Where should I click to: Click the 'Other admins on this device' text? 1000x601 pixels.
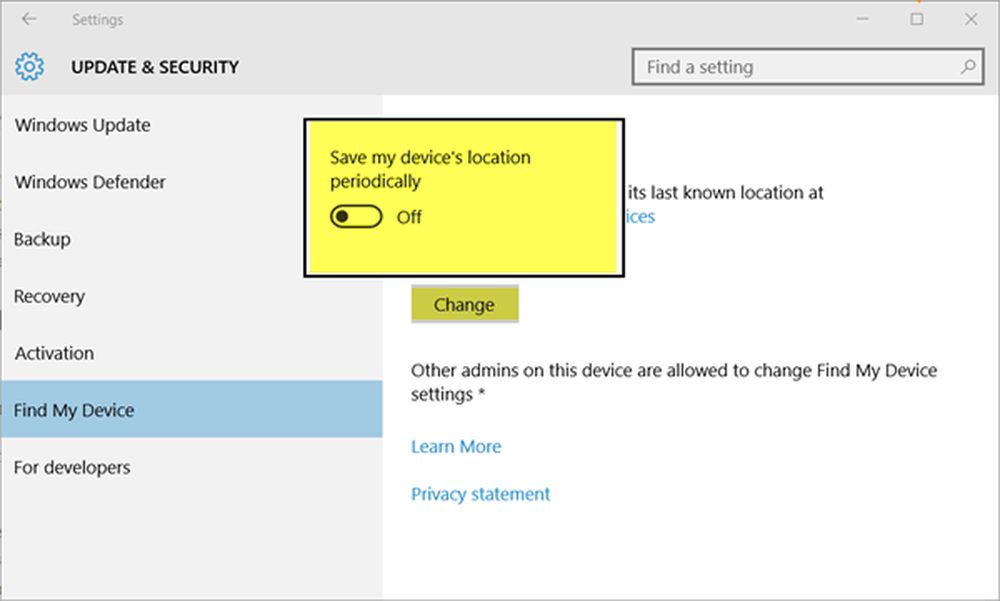[673, 382]
